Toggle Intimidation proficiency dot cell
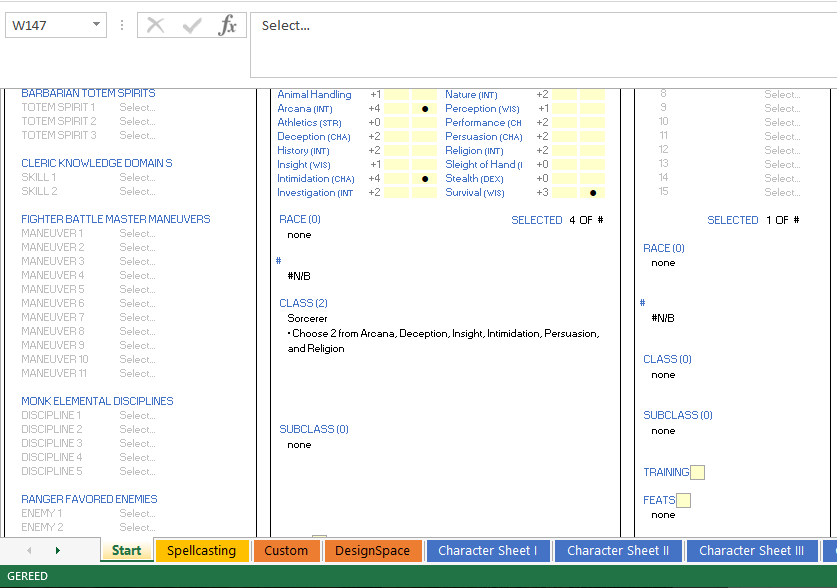This screenshot has height=588, width=837. pos(425,179)
